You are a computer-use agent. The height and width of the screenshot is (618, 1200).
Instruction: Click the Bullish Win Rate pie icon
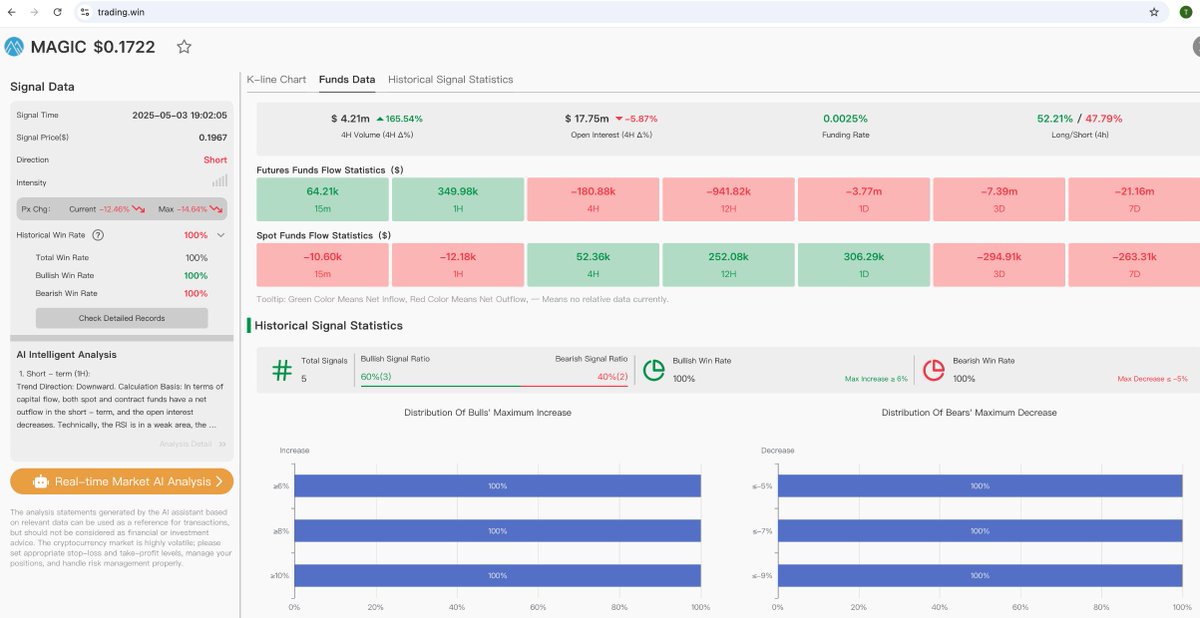pos(654,370)
